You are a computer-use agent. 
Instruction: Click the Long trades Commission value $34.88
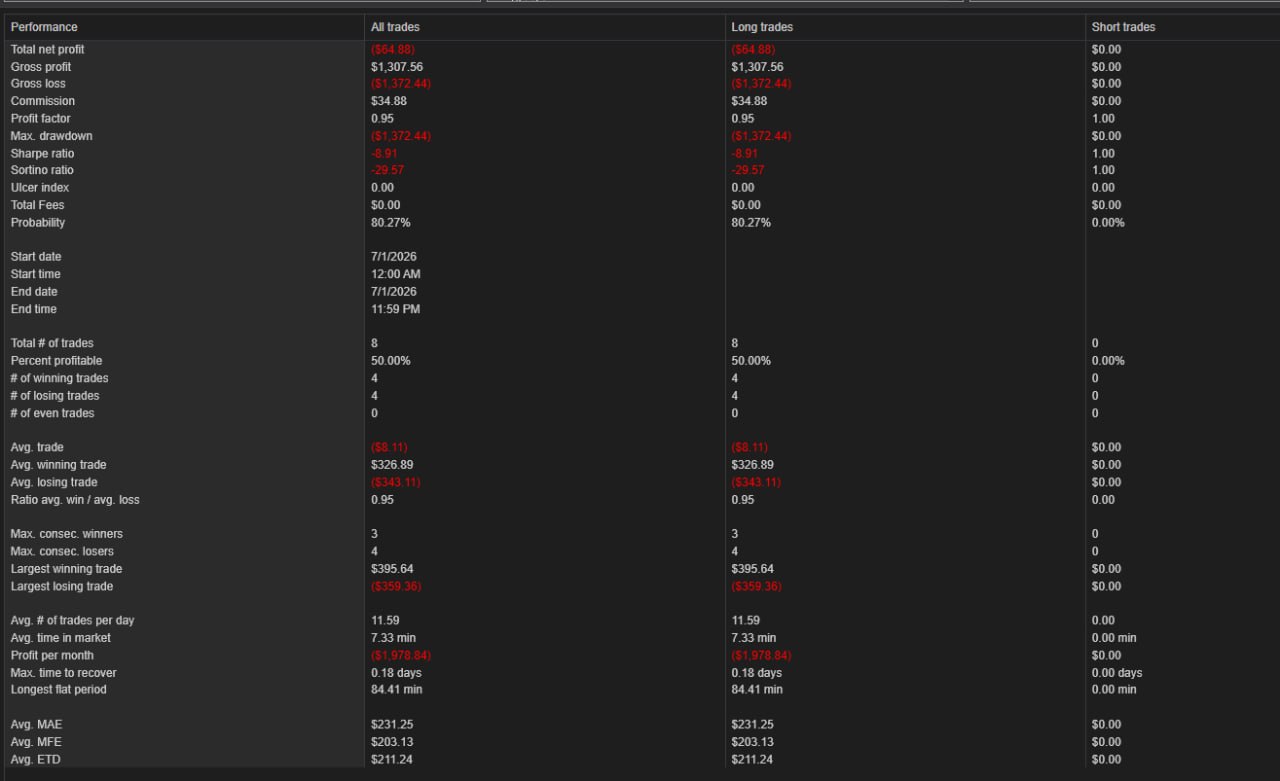[750, 101]
